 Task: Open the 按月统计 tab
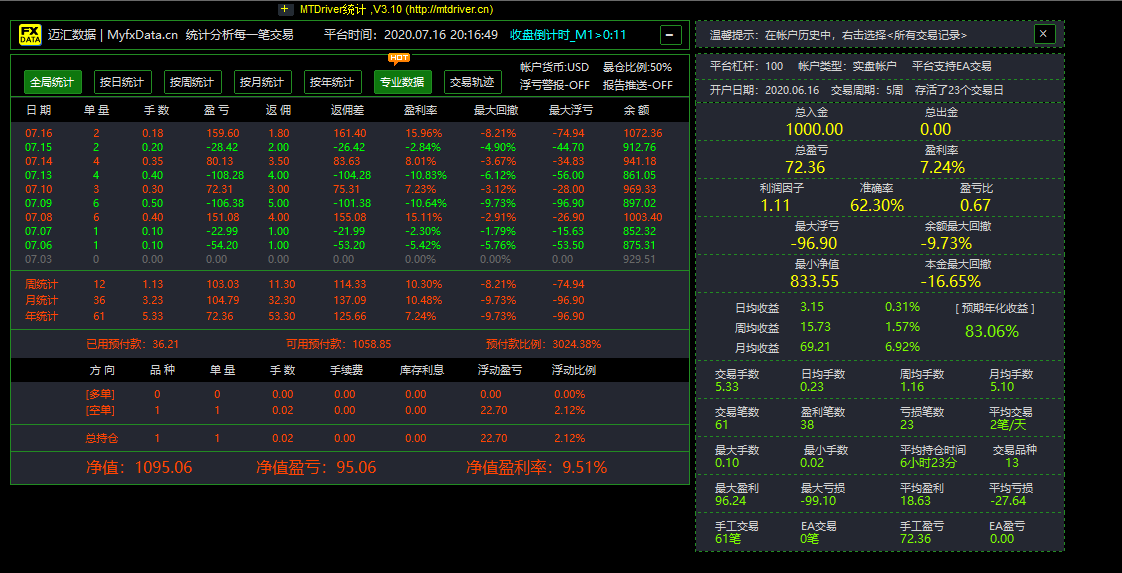[x=263, y=82]
